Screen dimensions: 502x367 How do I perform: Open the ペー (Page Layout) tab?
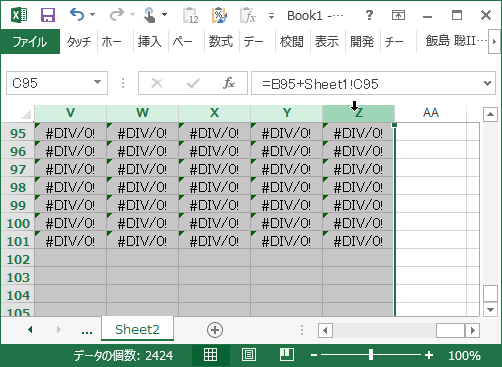coord(182,42)
